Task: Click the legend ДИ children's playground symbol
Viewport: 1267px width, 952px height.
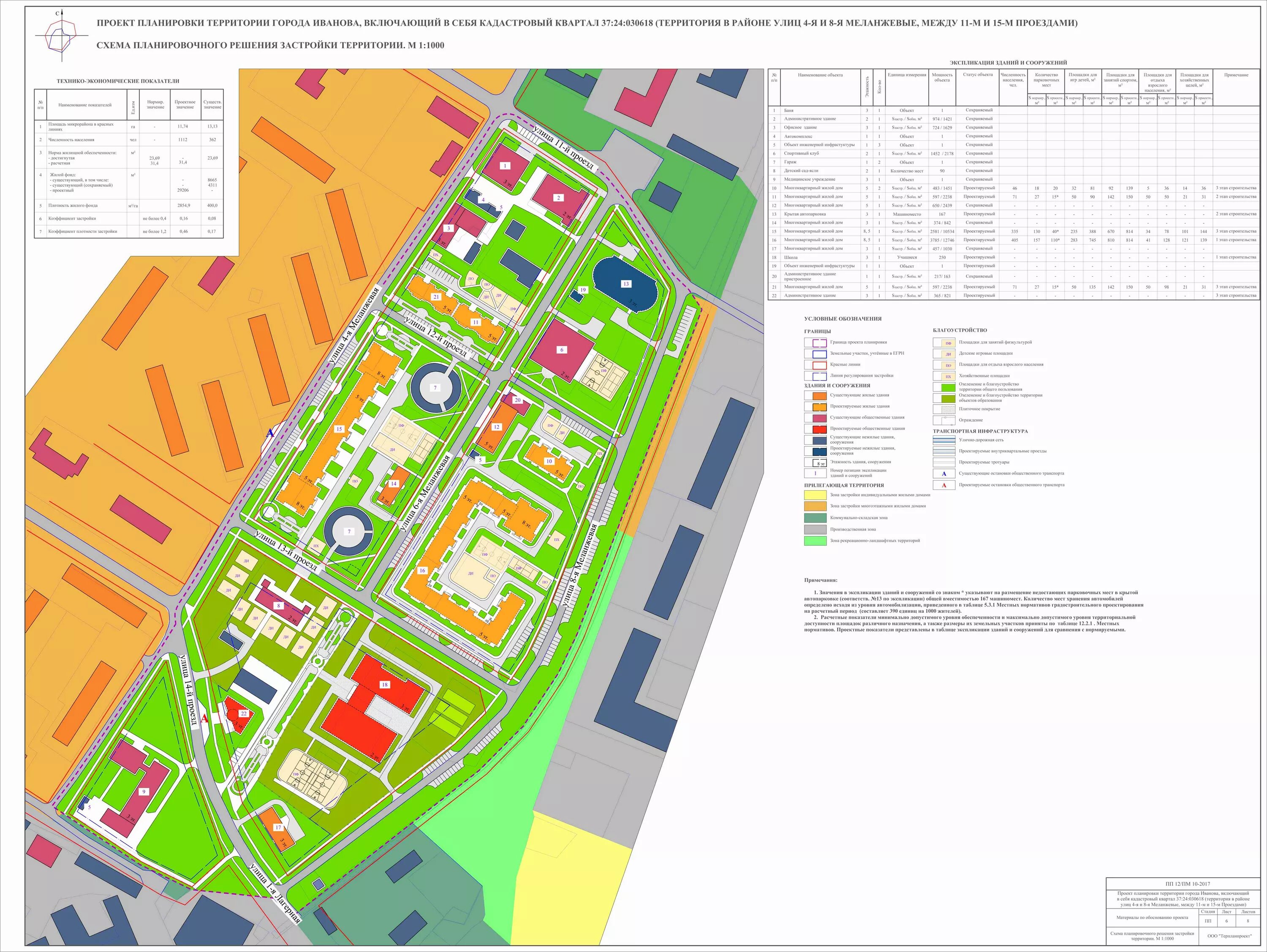Action: tap(944, 354)
